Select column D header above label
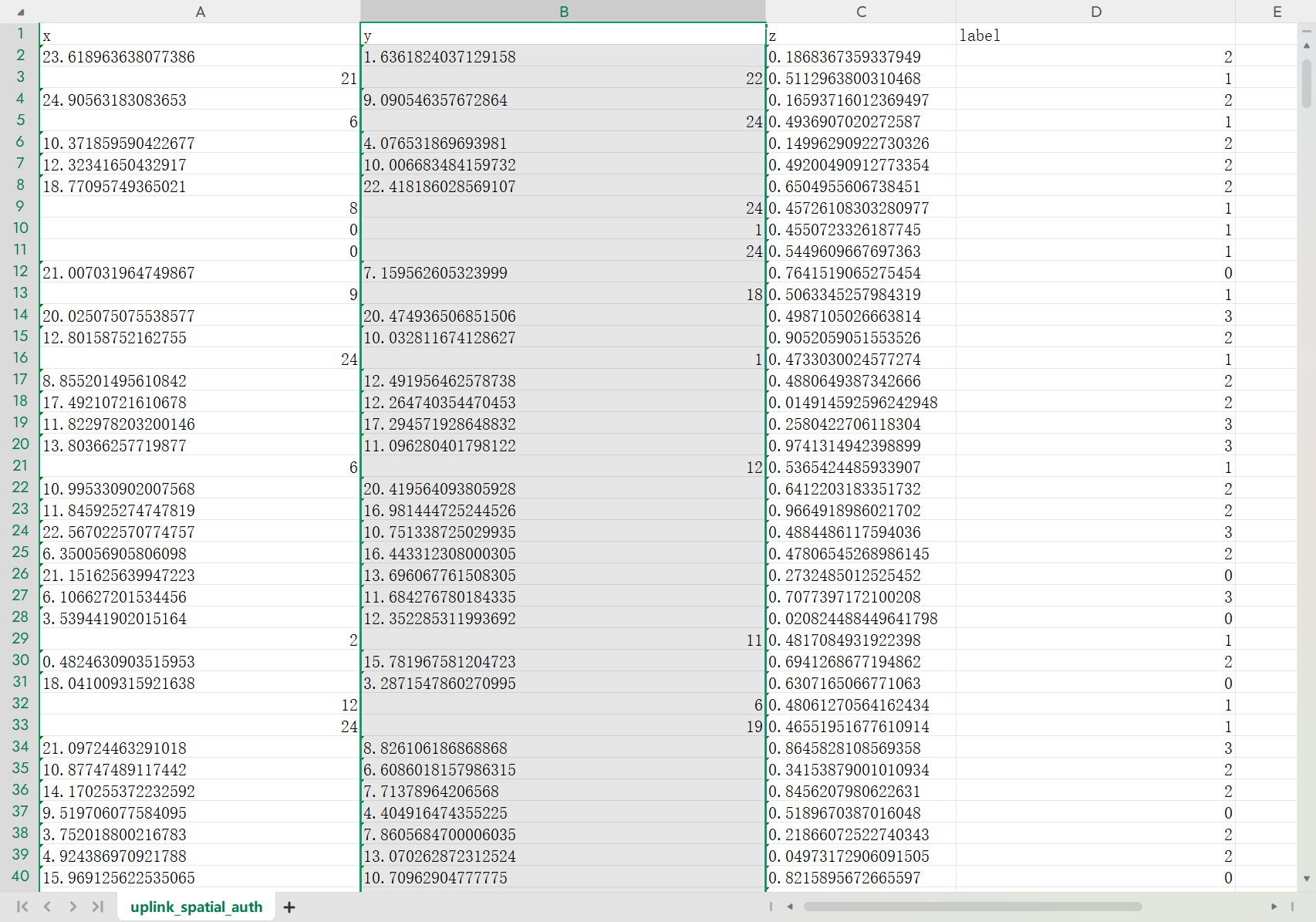The width and height of the screenshot is (1316, 922). (1095, 12)
